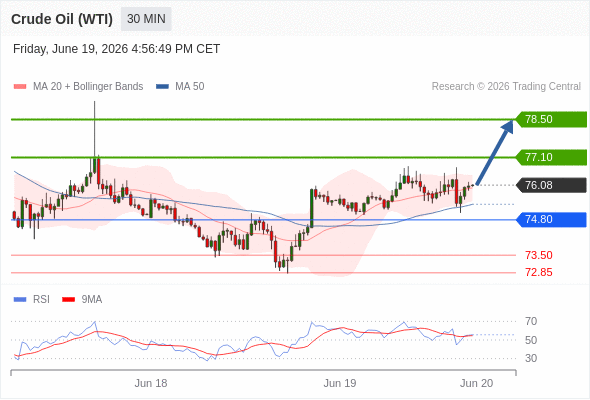
Task: Click the 30 MIN timeframe badge
Action: [x=146, y=19]
